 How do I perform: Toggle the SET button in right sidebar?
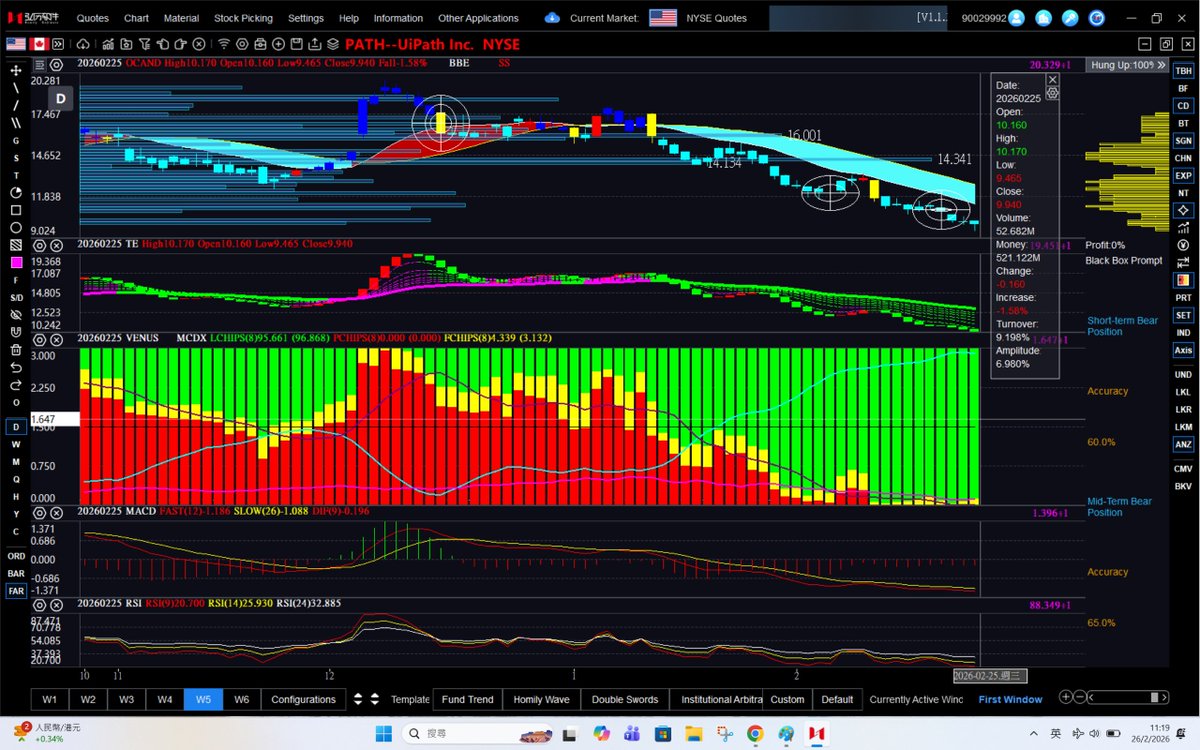click(1183, 315)
